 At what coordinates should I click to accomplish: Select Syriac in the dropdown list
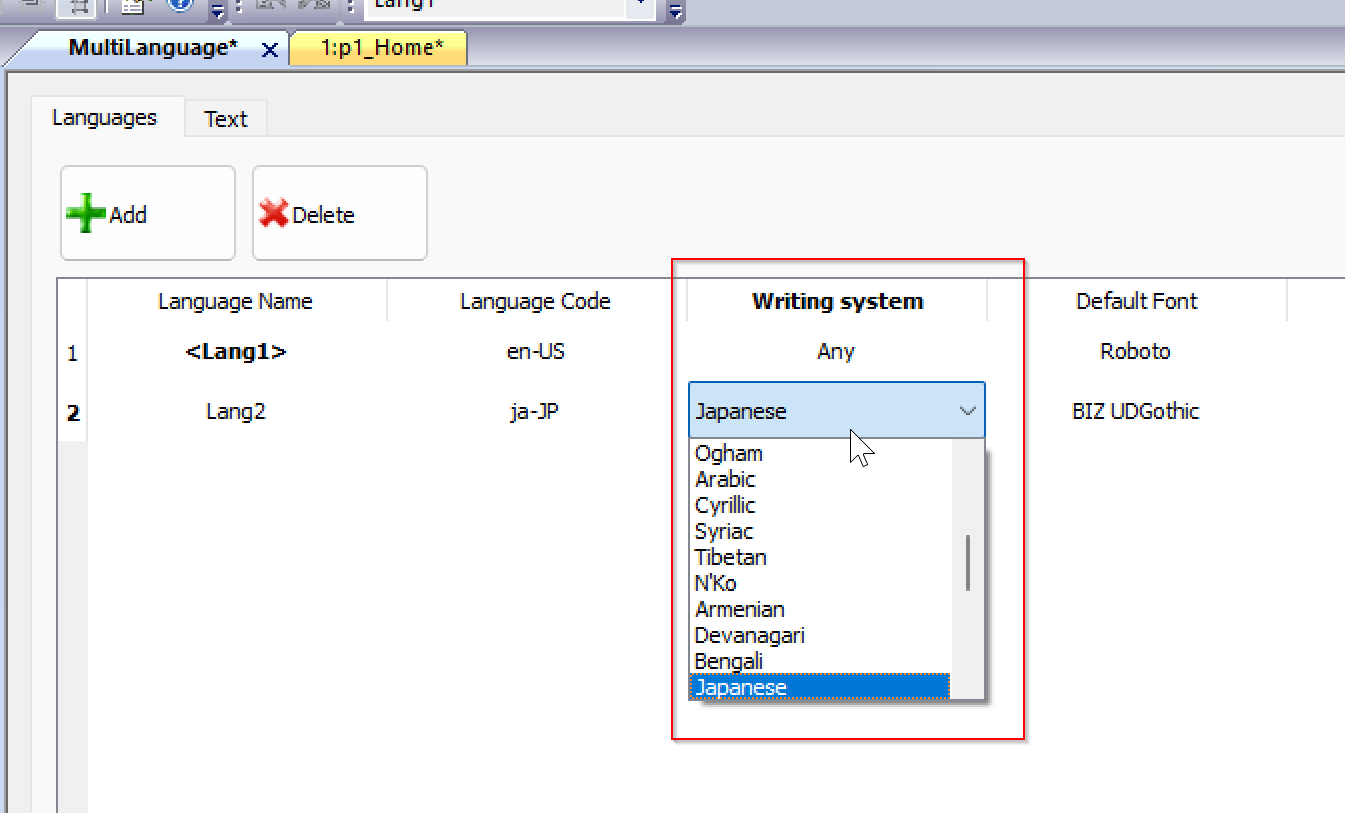tap(820, 531)
